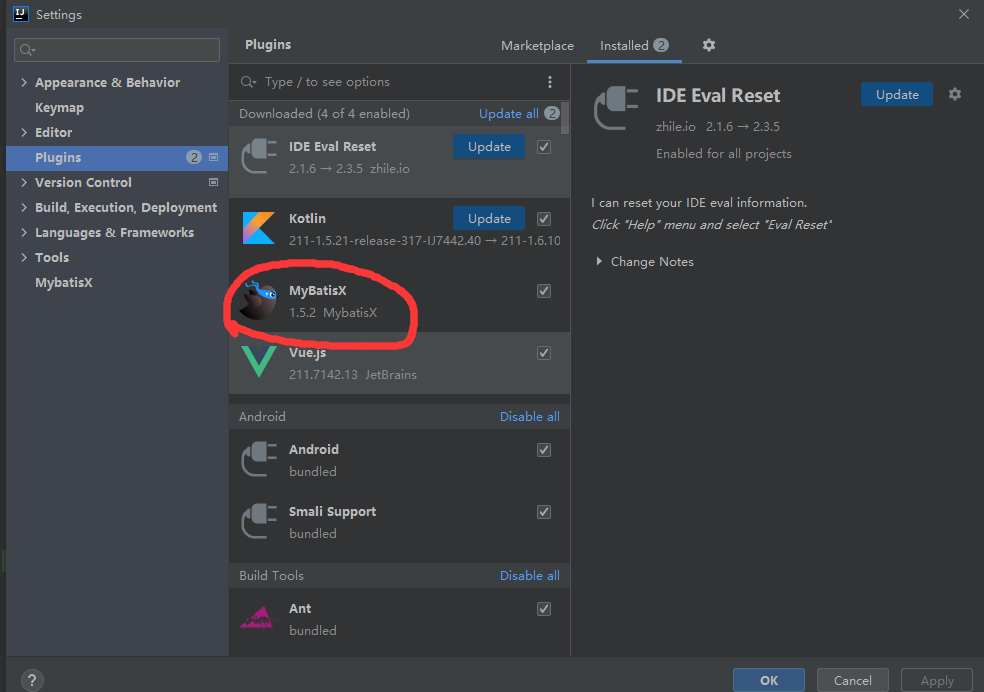Viewport: 984px width, 692px height.
Task: Click Disable all for Build Tools group
Action: tap(530, 576)
